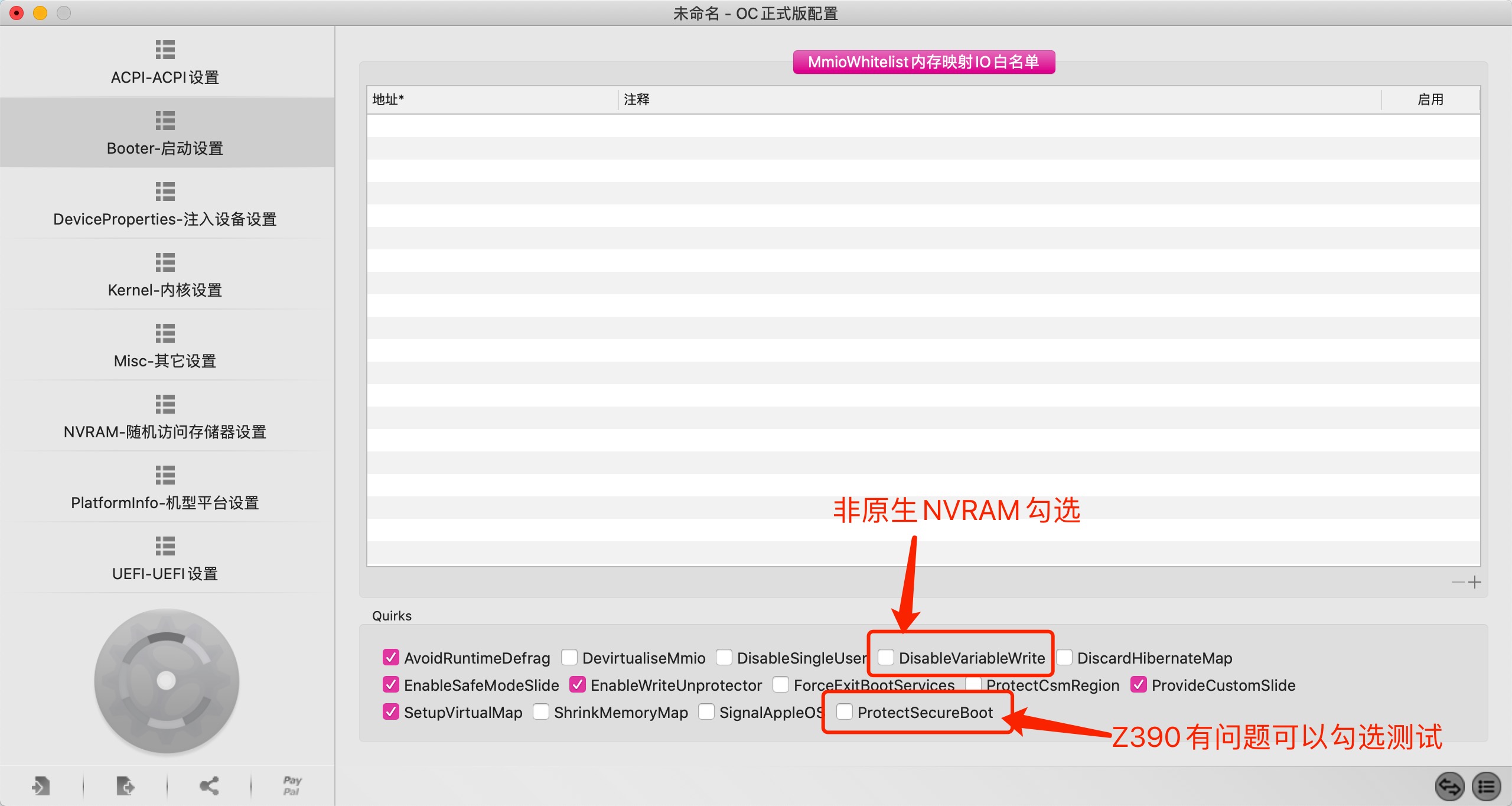Toggle the ProtectCsmRegion checkbox
1512x806 pixels.
click(x=973, y=684)
